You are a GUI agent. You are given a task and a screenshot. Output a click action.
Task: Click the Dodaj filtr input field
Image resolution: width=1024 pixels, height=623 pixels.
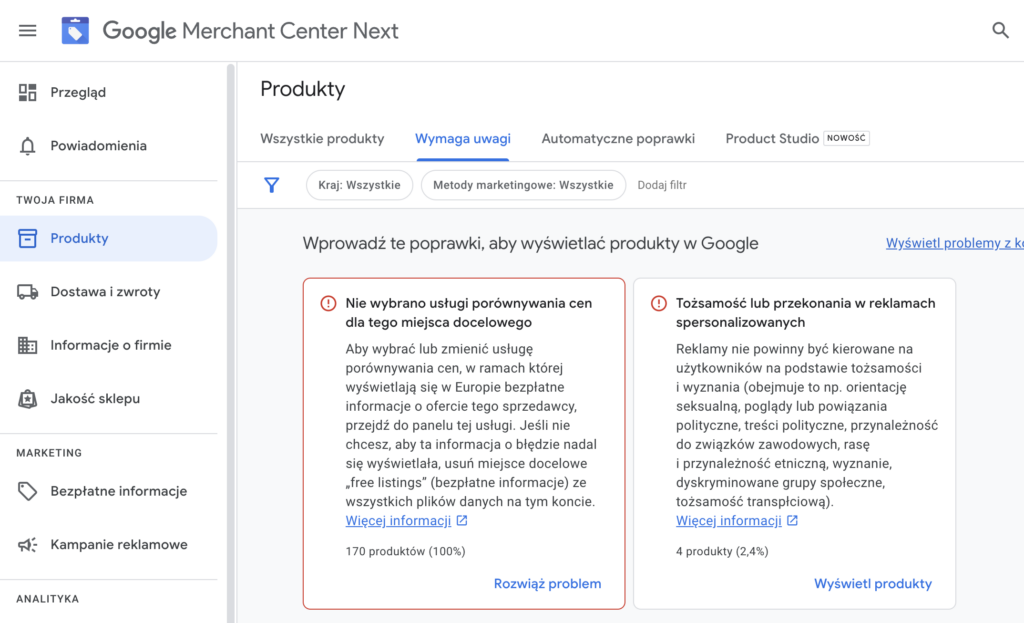click(663, 185)
